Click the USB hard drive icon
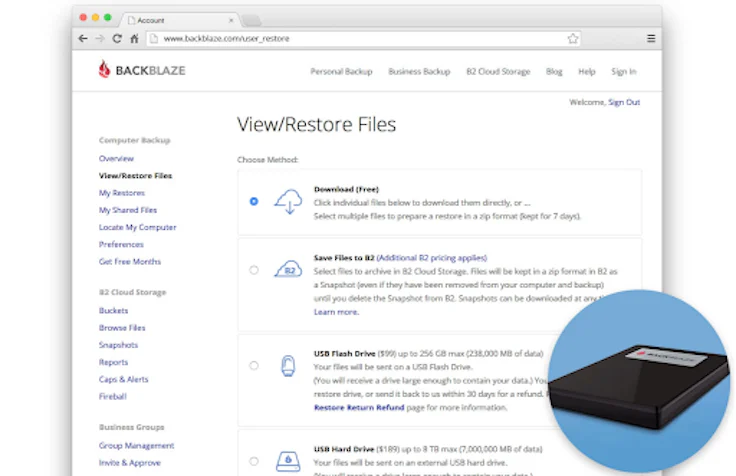The image size is (736, 476). (288, 461)
